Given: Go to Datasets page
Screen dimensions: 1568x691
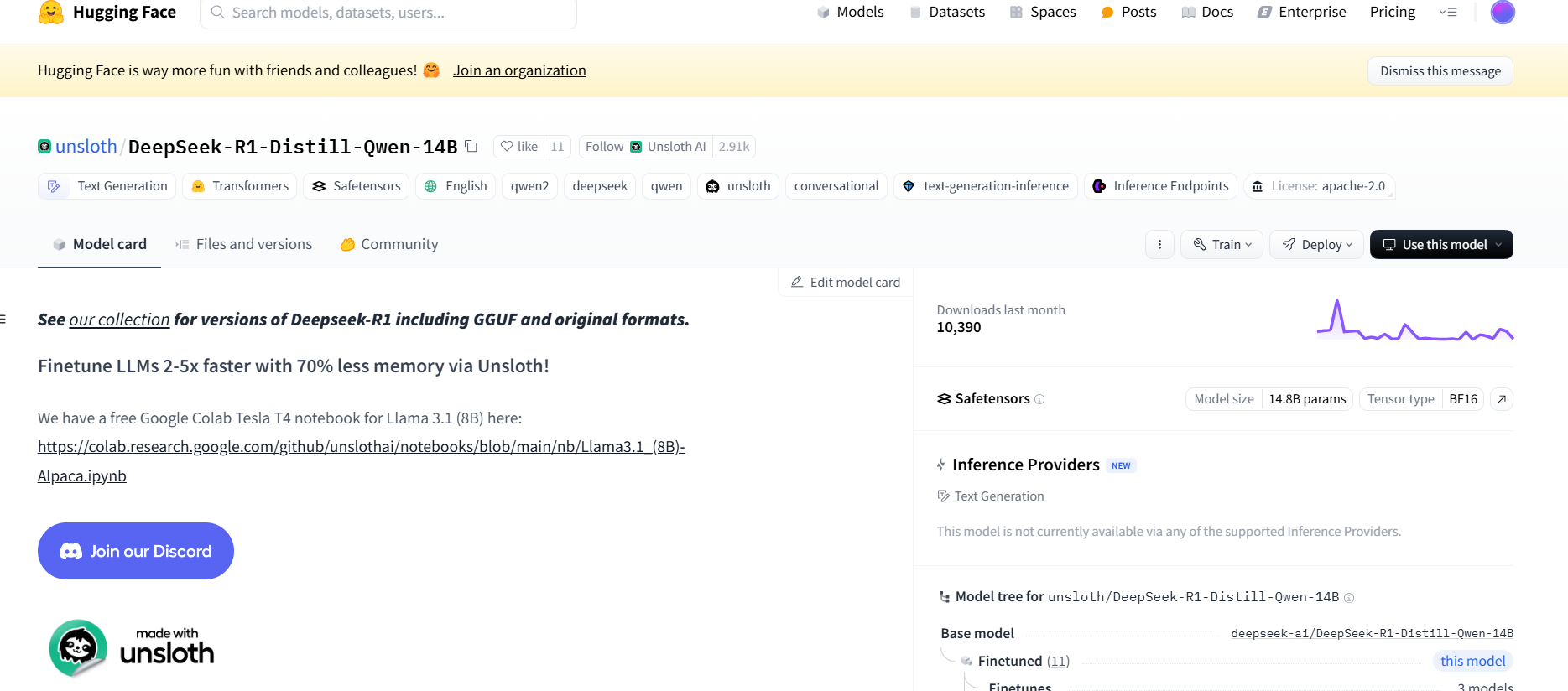Looking at the screenshot, I should click(x=947, y=13).
